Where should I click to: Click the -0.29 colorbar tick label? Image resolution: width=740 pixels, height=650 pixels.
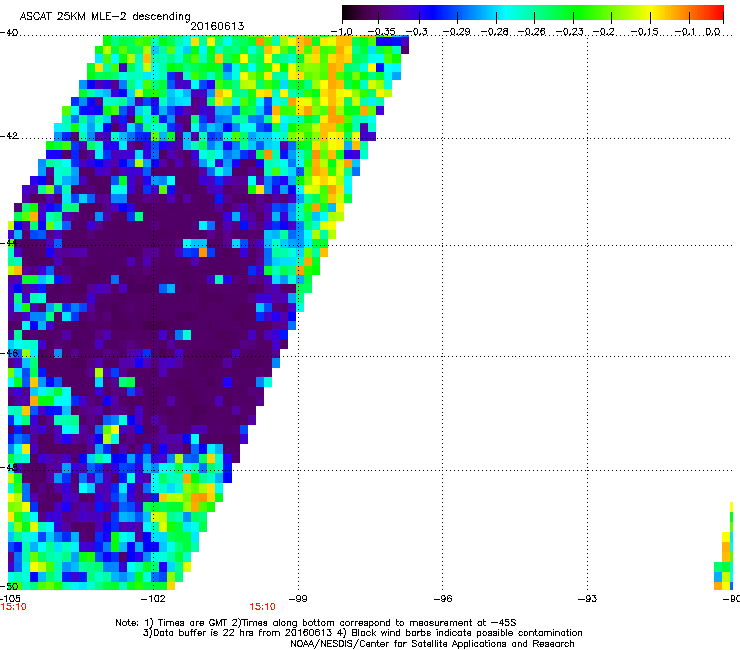[x=456, y=32]
